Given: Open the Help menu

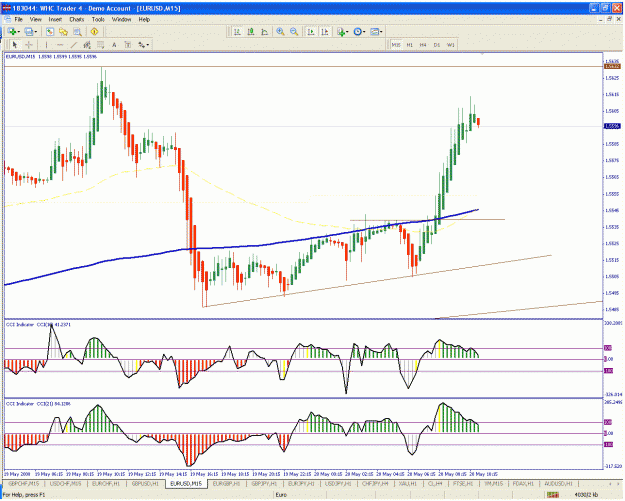Looking at the screenshot, I should click(144, 19).
